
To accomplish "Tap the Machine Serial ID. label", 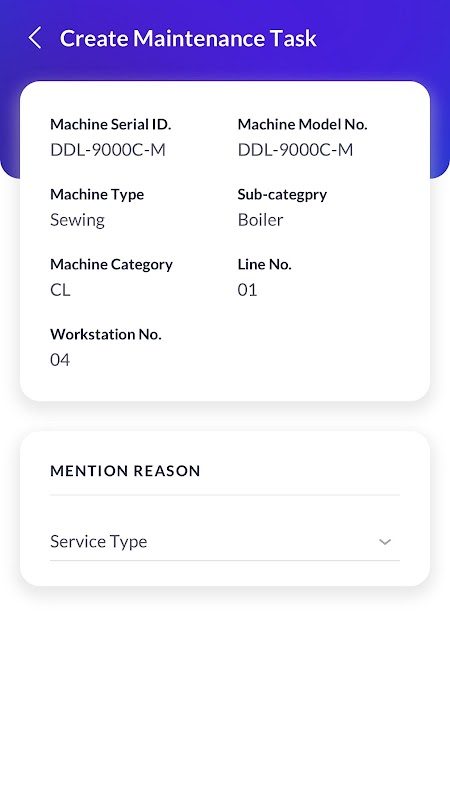I will [110, 124].
